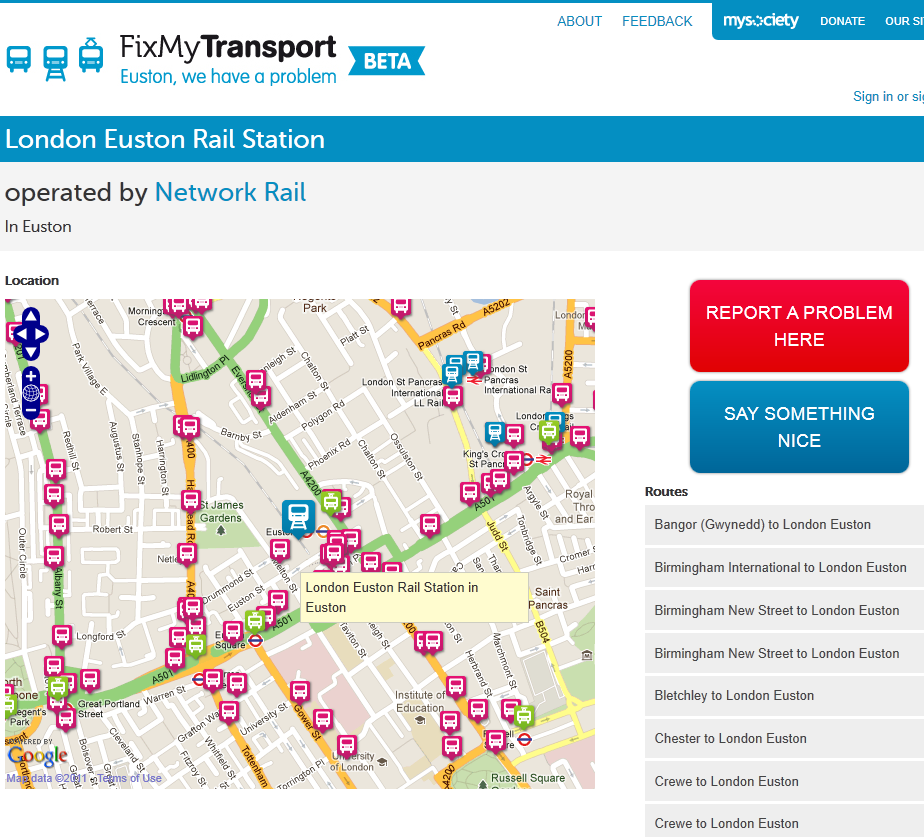The width and height of the screenshot is (924, 837).
Task: Click the Donate link in mySociety bar
Action: (842, 21)
